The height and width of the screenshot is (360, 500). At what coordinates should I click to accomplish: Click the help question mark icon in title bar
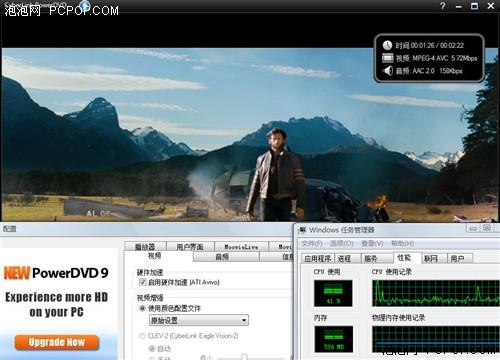(443, 6)
